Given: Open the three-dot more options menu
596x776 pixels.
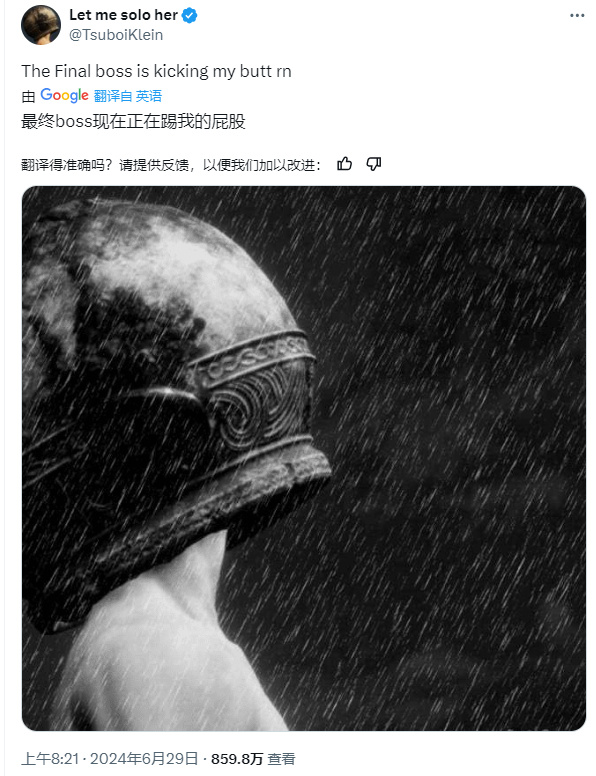Looking at the screenshot, I should 577,16.
